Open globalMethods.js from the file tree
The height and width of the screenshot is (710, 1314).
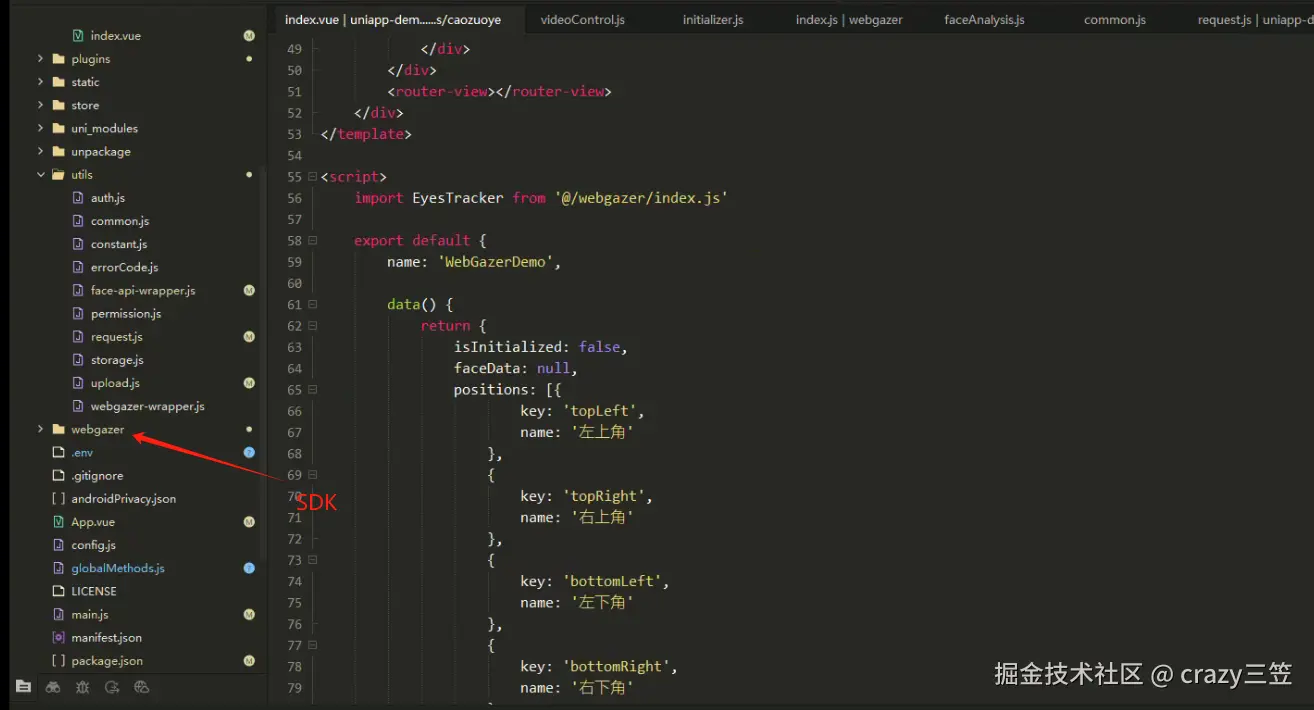coord(118,568)
